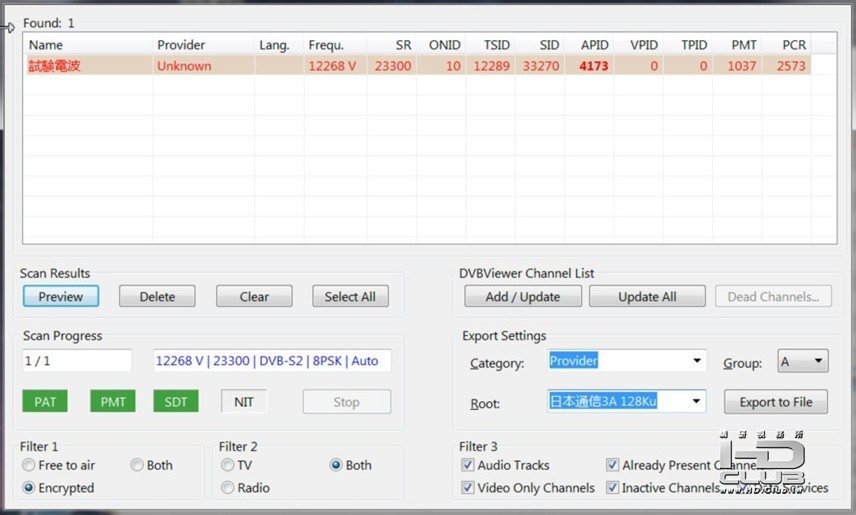
Task: Select the SDT indicator
Action: tap(176, 401)
